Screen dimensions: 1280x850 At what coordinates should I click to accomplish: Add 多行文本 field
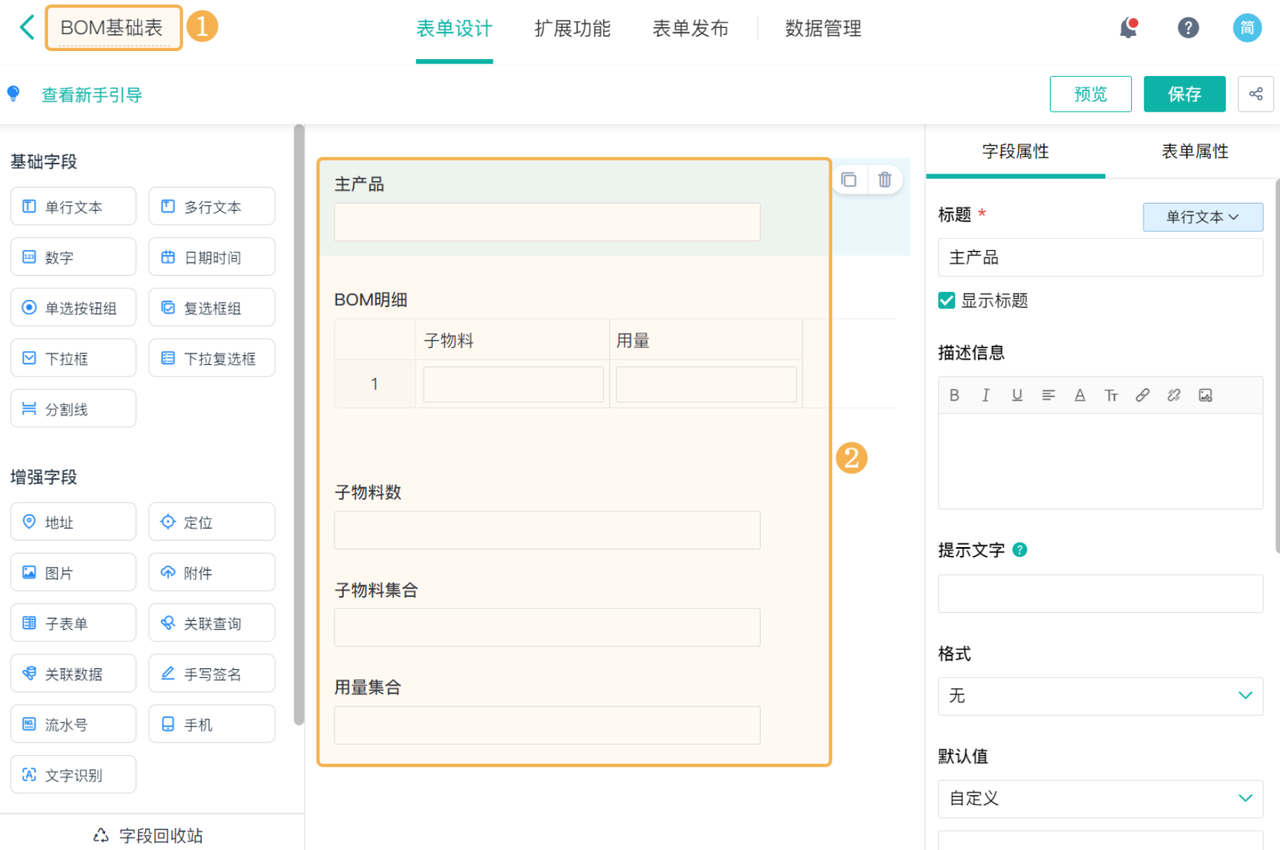(212, 207)
